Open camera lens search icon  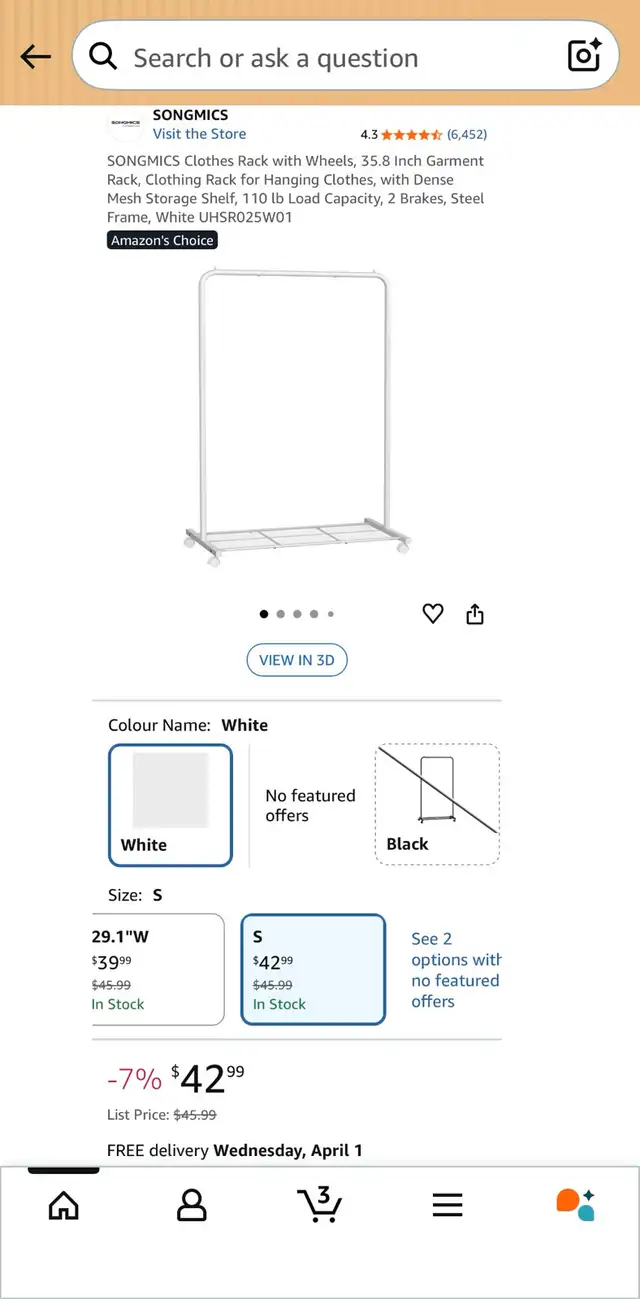584,56
